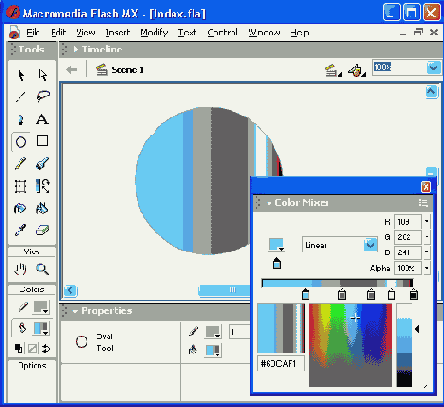Open the Color Mixer options menu
444x407 pixels.
423,203
